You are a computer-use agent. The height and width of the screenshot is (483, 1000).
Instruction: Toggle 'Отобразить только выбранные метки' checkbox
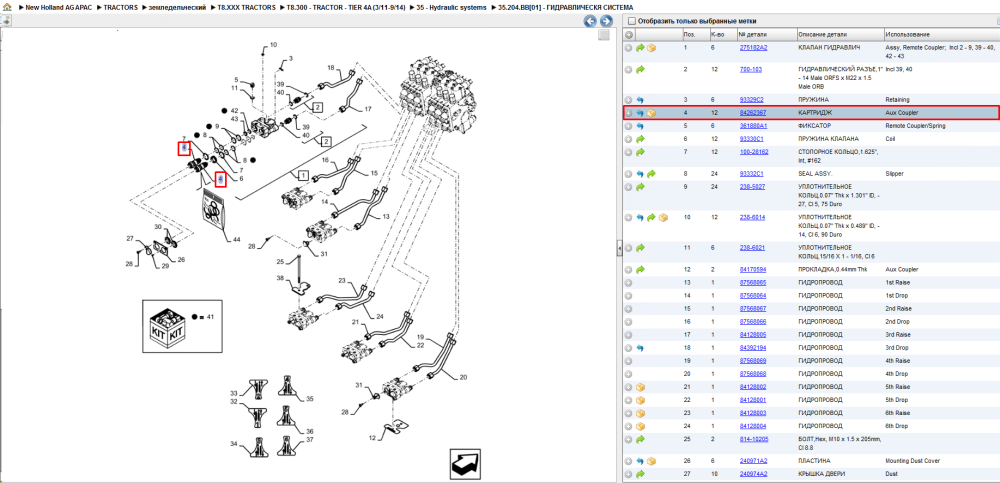pos(631,21)
